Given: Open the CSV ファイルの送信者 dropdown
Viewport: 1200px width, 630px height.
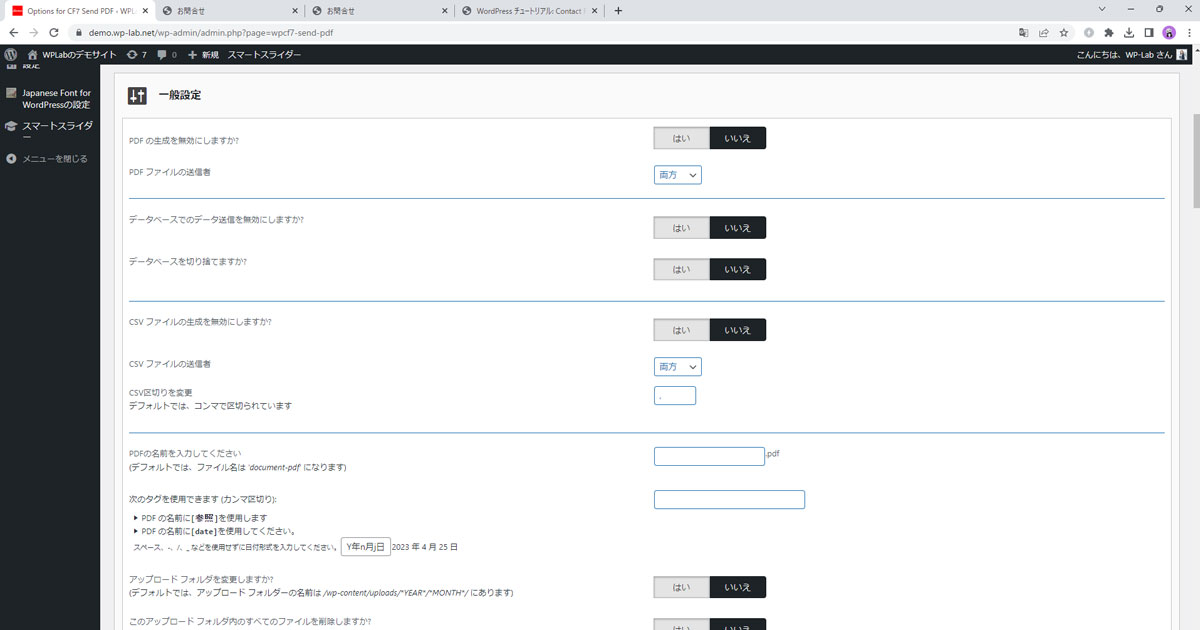Looking at the screenshot, I should click(x=677, y=367).
